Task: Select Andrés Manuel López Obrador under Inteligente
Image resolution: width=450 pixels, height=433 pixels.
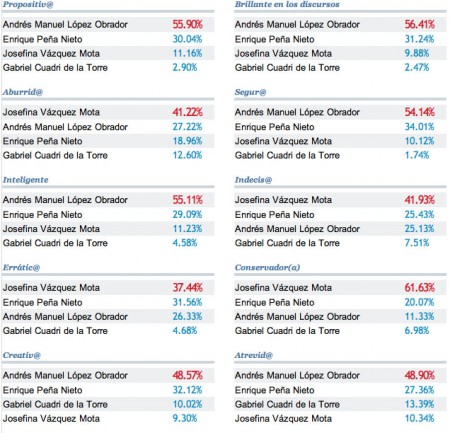Action: click(x=65, y=200)
